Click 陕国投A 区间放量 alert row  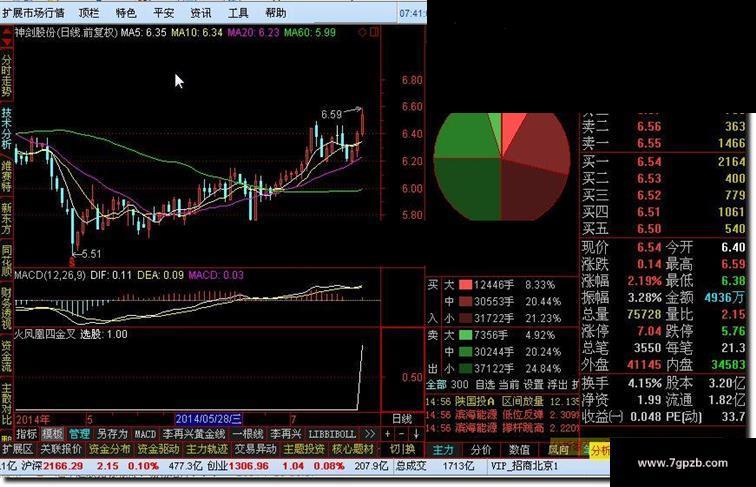tap(502, 401)
